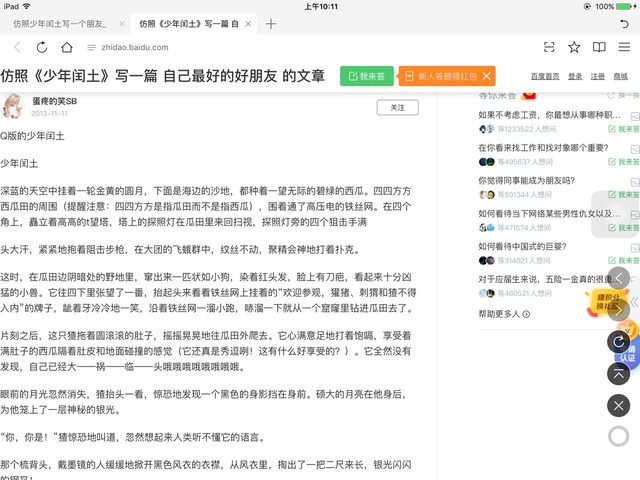Tap the floating dark refresh circle button
640x480 pixels.
pos(619,341)
